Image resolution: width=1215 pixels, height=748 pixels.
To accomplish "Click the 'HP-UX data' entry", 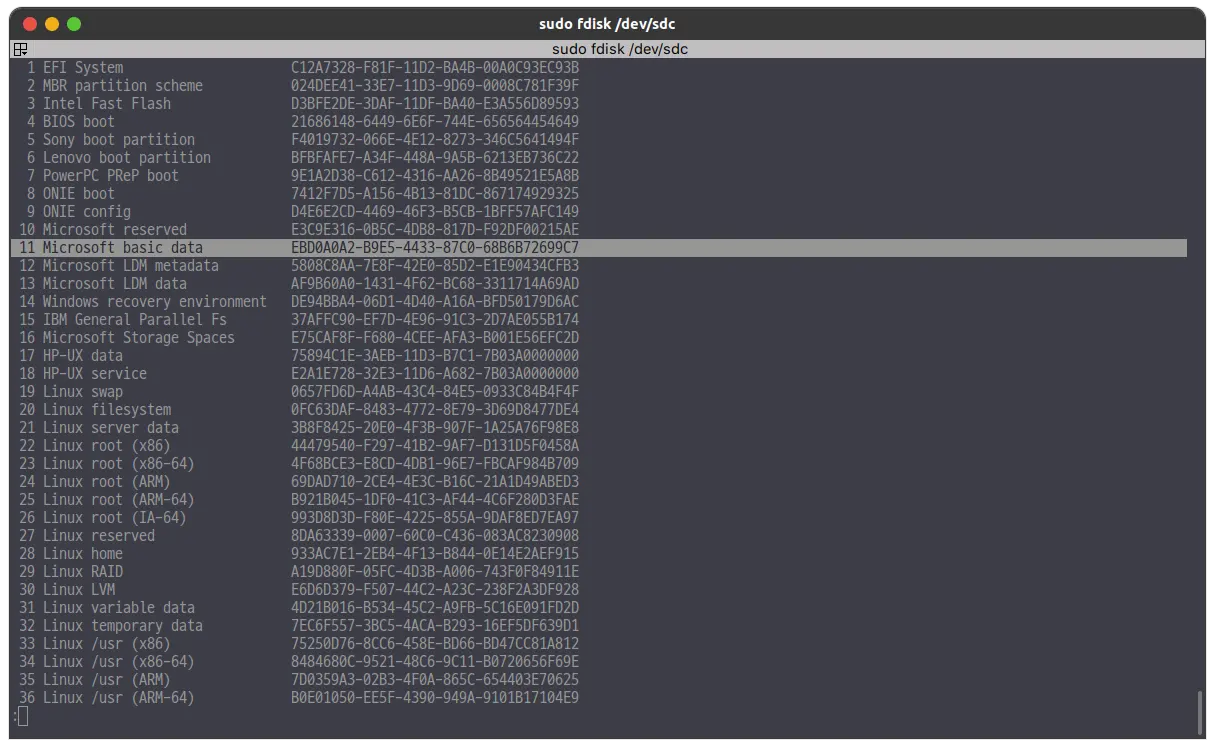I will [83, 356].
